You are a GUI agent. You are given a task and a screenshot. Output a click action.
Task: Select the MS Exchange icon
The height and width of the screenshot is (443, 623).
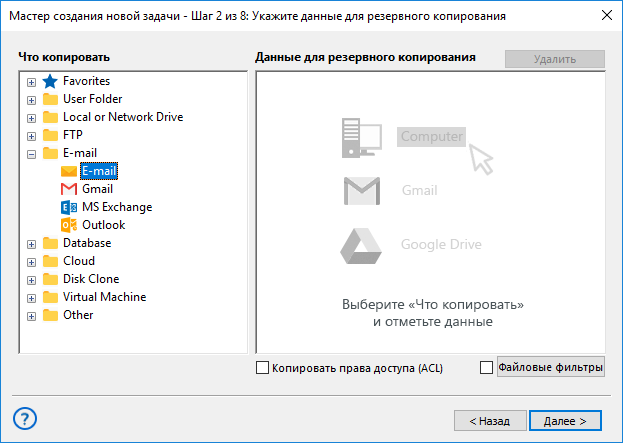pyautogui.click(x=69, y=207)
